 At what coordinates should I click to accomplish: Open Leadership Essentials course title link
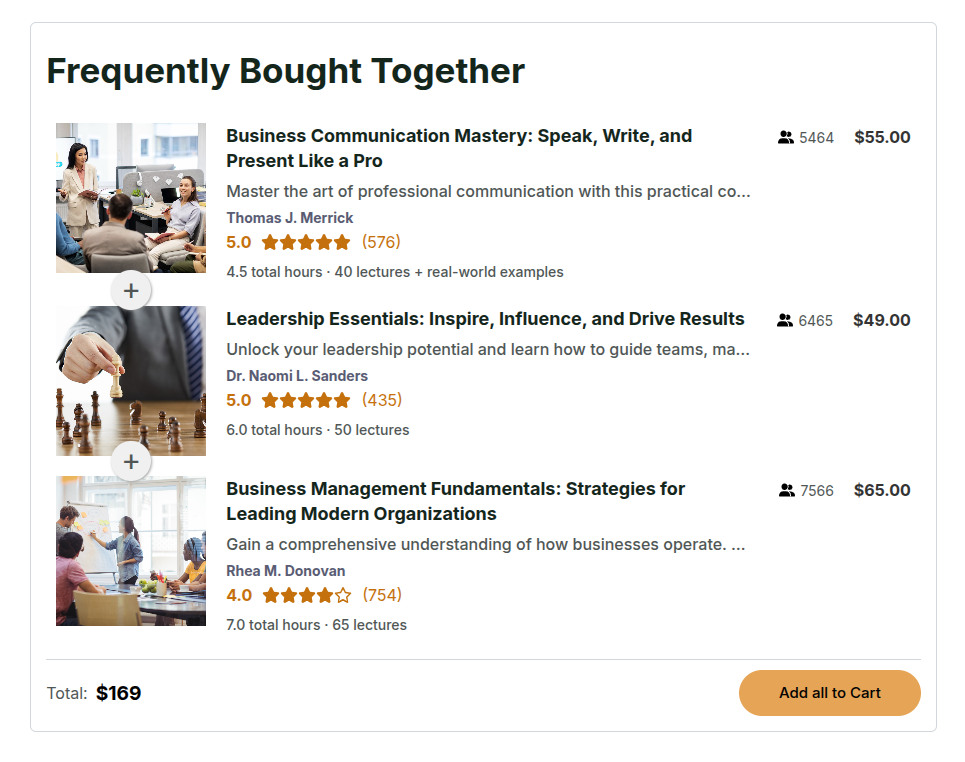[485, 319]
